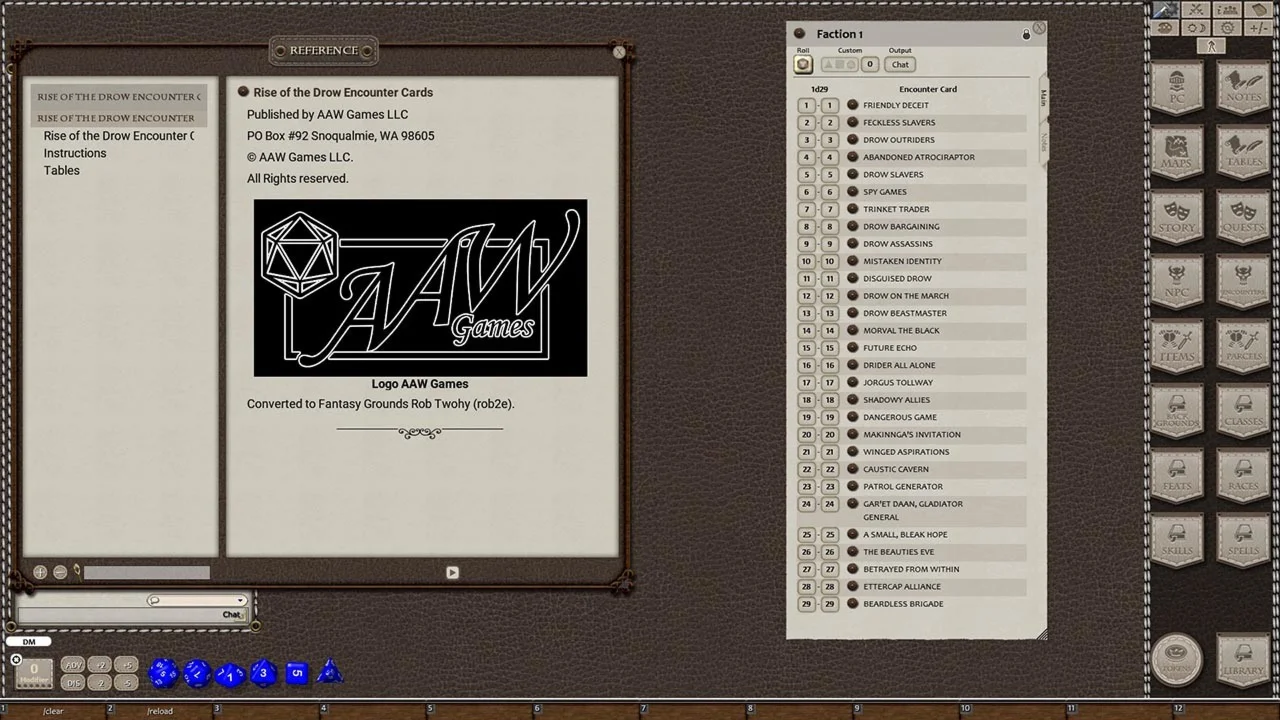Click the Chat output button in Faction 1
The width and height of the screenshot is (1280, 720).
point(900,65)
